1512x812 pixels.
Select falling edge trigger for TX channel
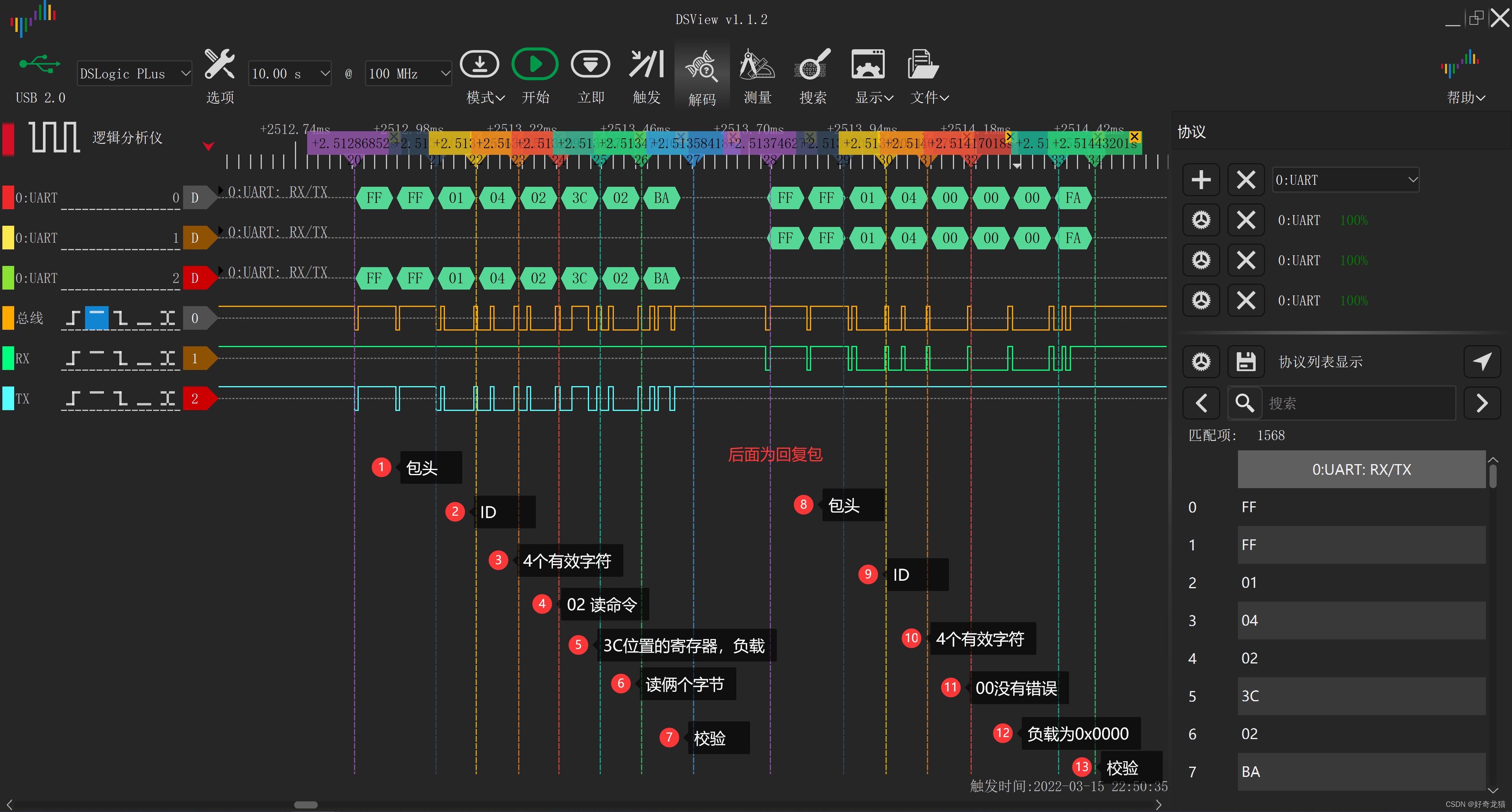coord(120,399)
